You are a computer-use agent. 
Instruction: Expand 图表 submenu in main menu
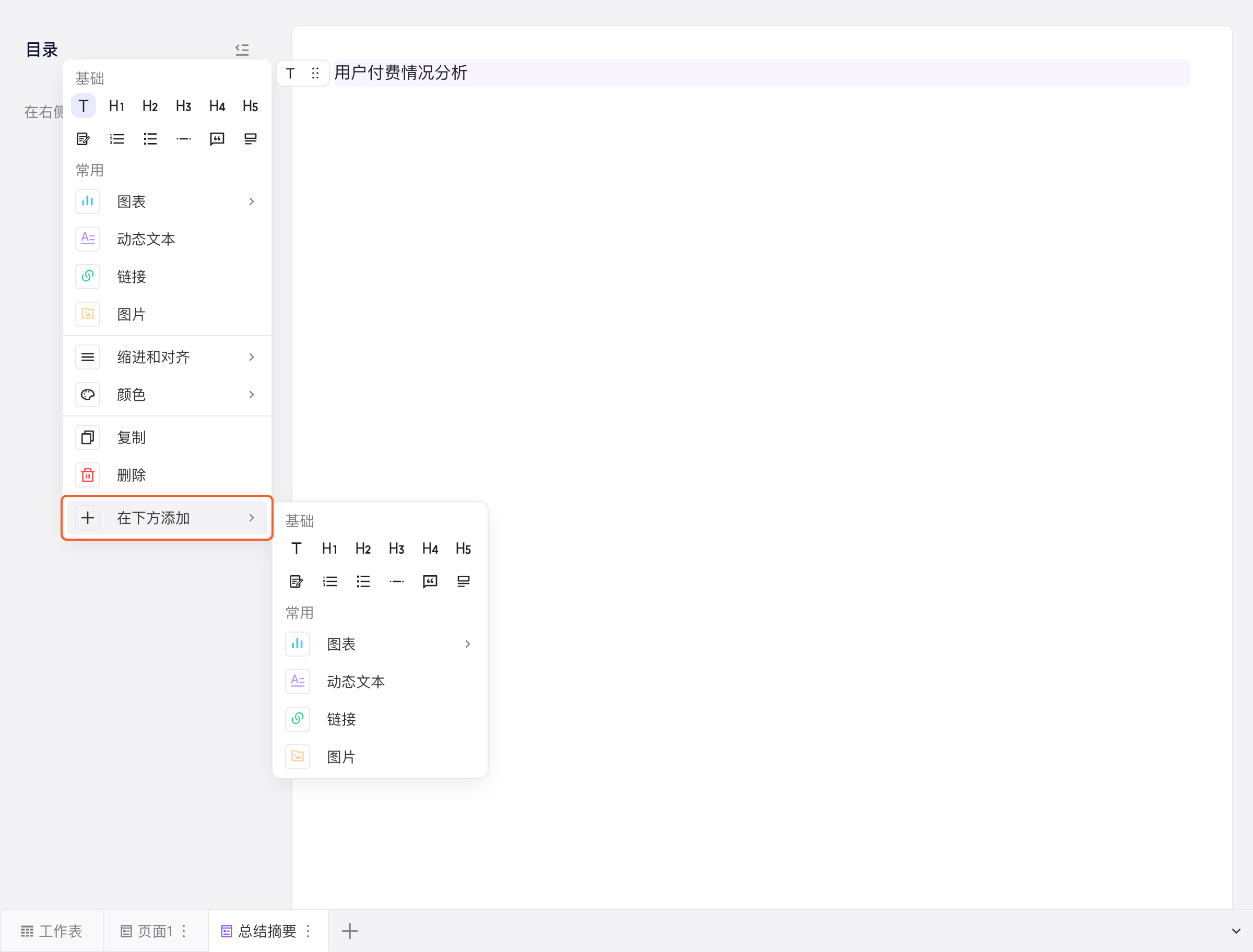167,202
